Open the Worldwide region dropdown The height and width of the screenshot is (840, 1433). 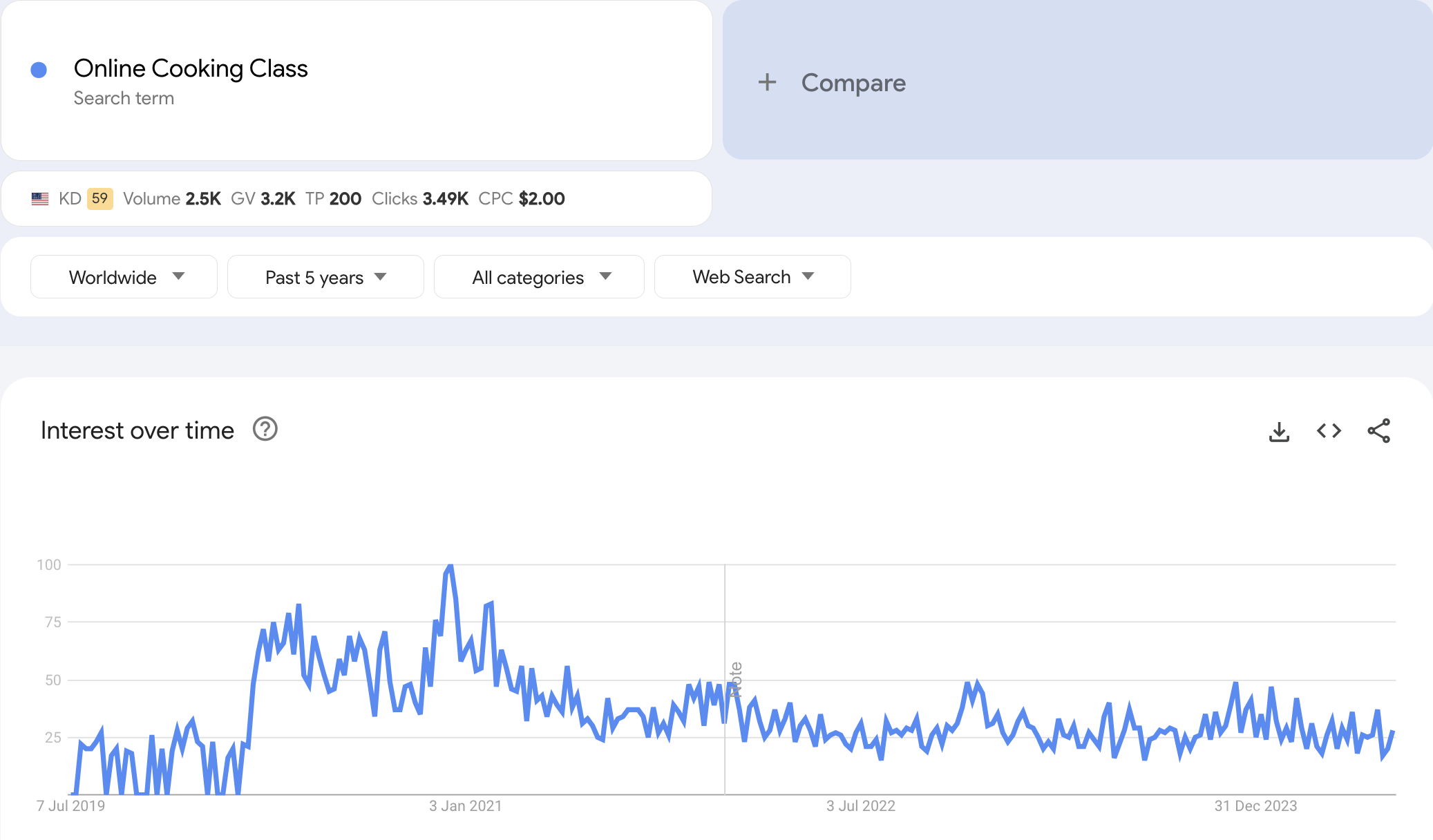coord(124,277)
